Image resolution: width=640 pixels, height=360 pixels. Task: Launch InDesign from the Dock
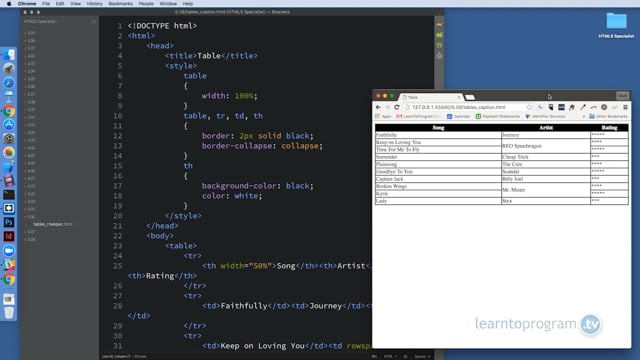(x=9, y=236)
